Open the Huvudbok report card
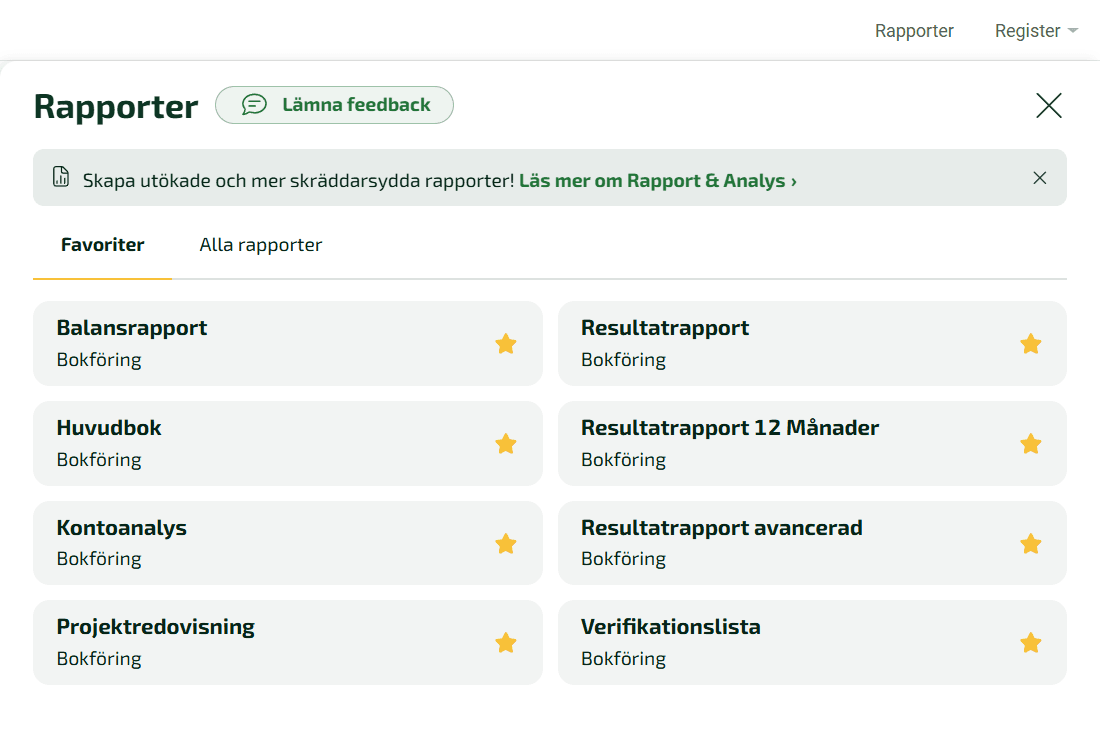This screenshot has height=739, width=1100. point(250,443)
